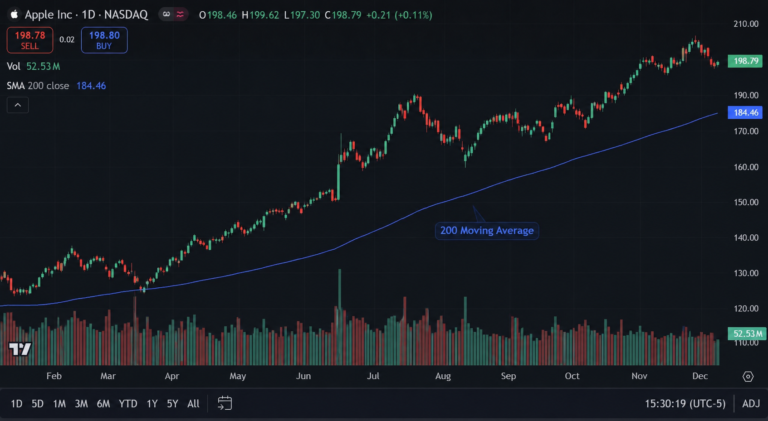Open the 15:30:19 (UTC-5) timezone menu

tap(685, 404)
